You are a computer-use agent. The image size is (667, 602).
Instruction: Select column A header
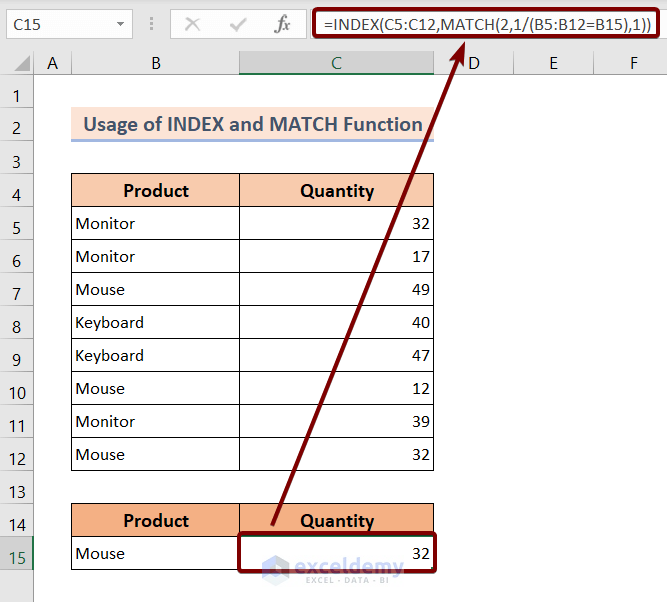(x=53, y=63)
